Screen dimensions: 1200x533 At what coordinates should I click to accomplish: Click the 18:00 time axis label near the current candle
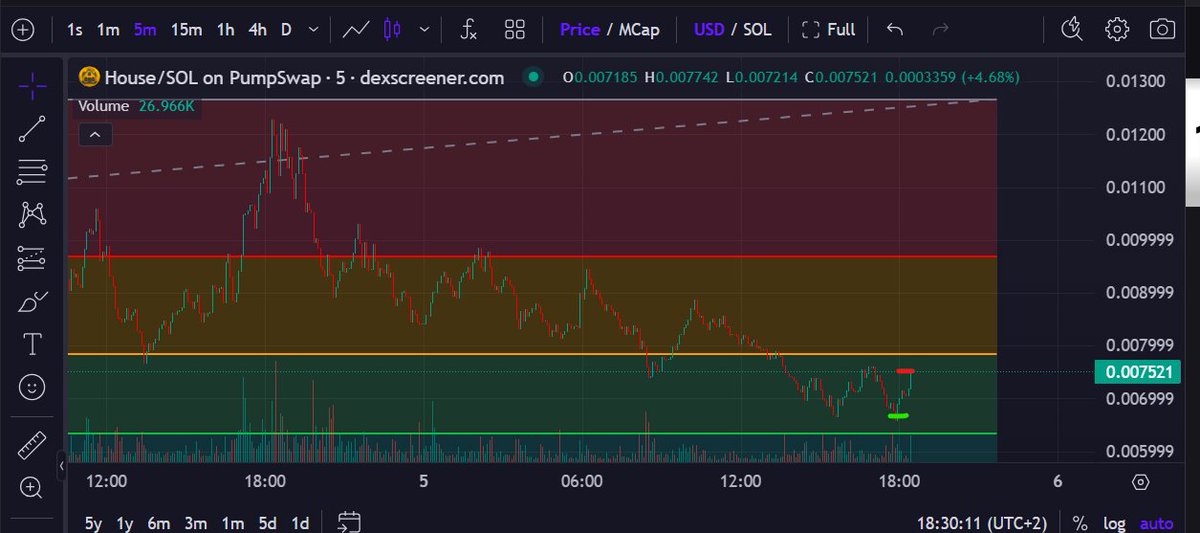tap(899, 481)
